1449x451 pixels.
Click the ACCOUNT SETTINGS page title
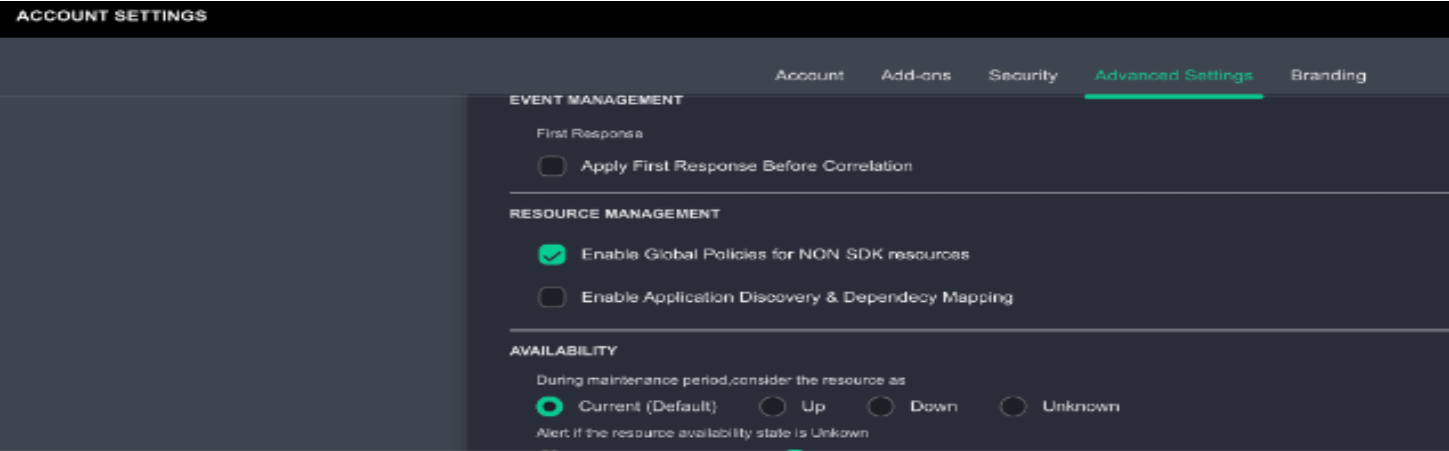(x=112, y=16)
